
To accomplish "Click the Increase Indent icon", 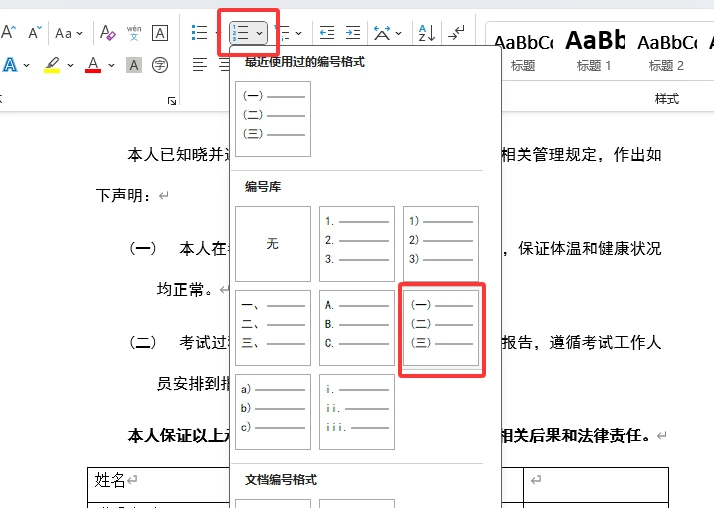I will tap(352, 33).
